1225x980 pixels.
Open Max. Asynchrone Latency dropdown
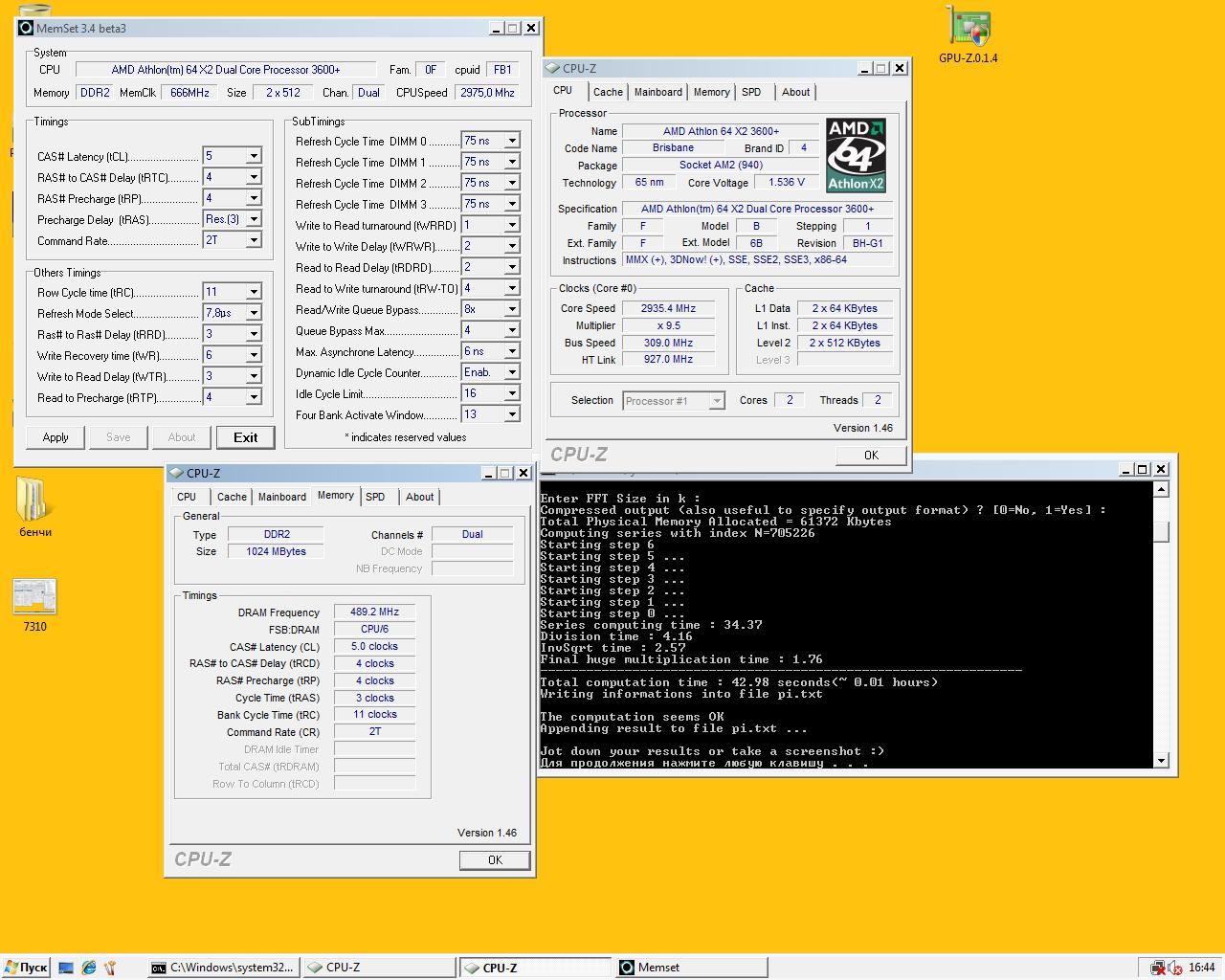click(x=512, y=351)
